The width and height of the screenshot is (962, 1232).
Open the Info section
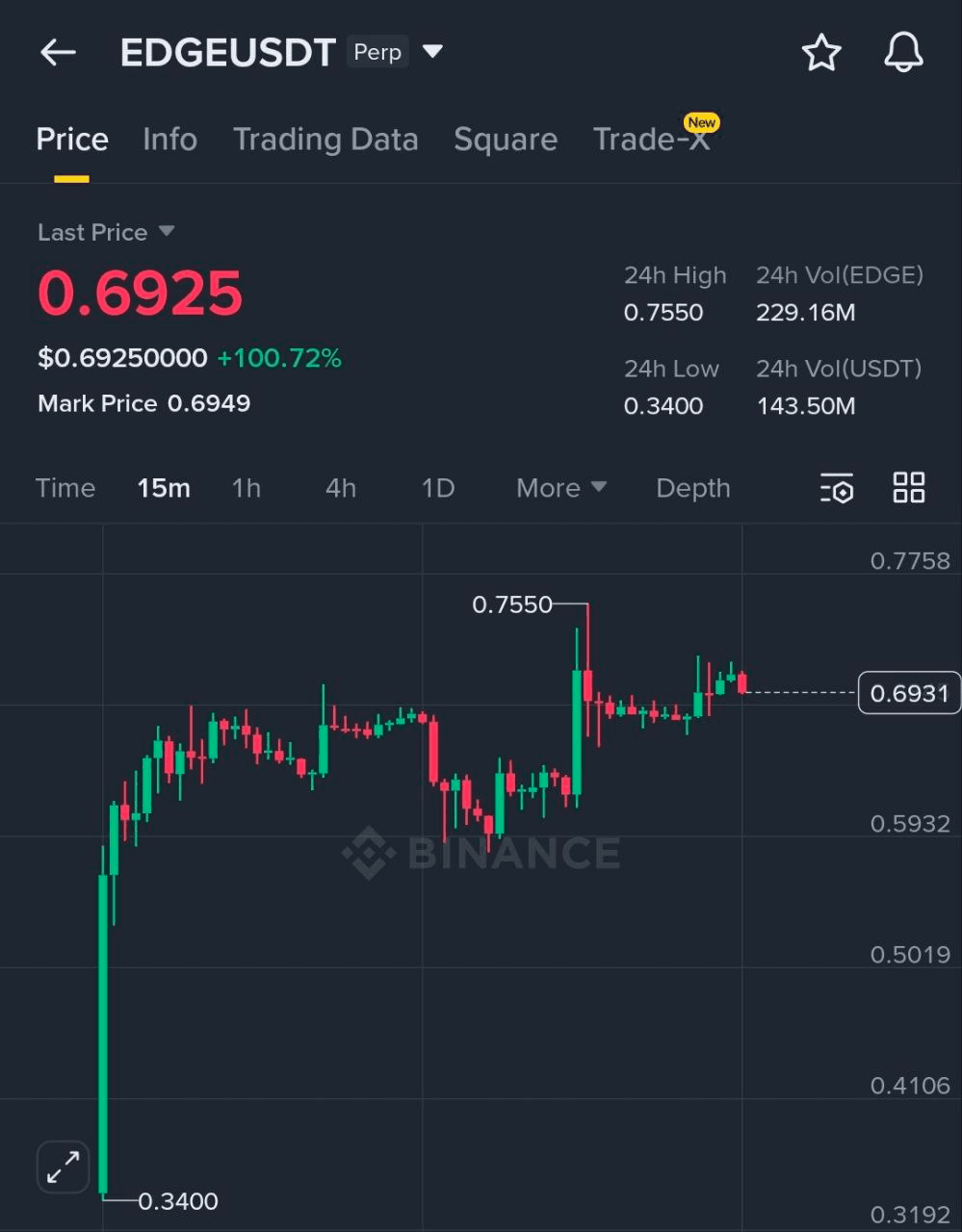pos(169,140)
